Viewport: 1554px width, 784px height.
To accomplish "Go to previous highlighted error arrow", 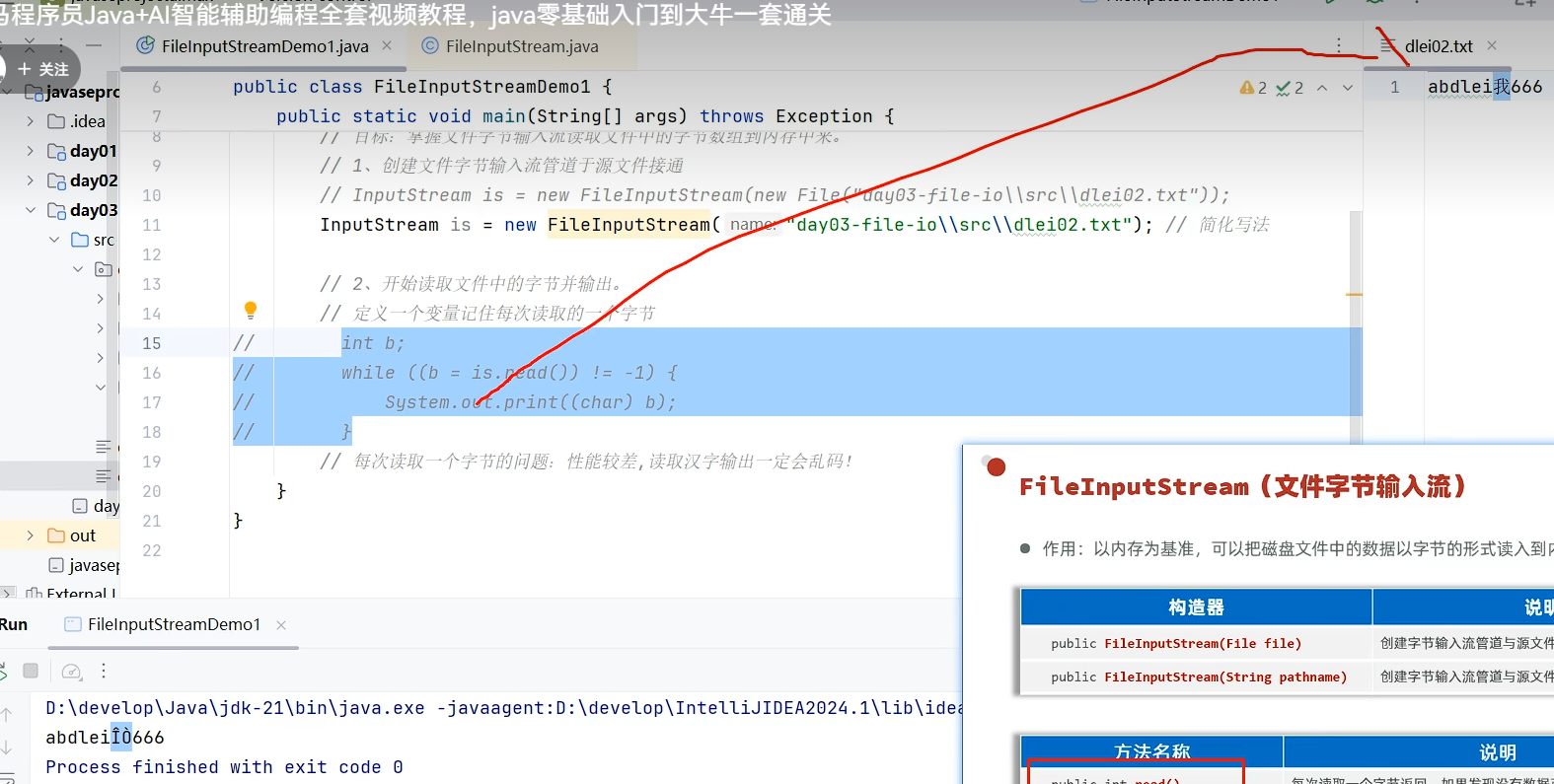I will point(1322,88).
